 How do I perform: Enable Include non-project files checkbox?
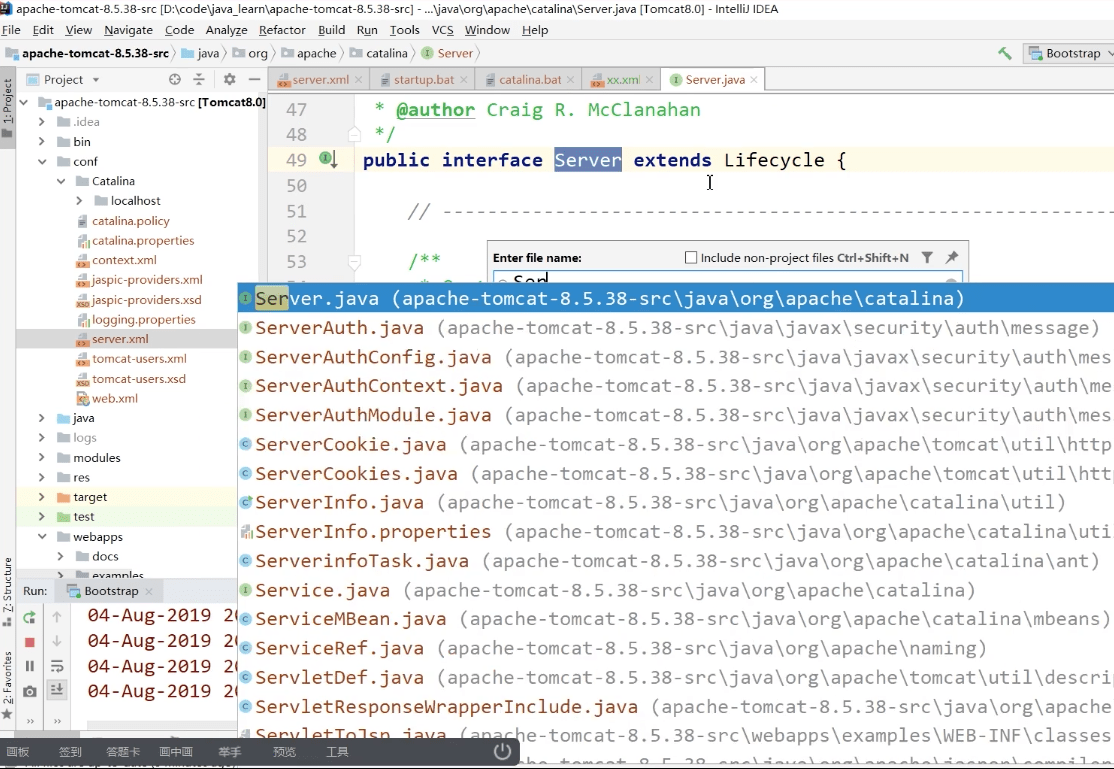tap(691, 258)
